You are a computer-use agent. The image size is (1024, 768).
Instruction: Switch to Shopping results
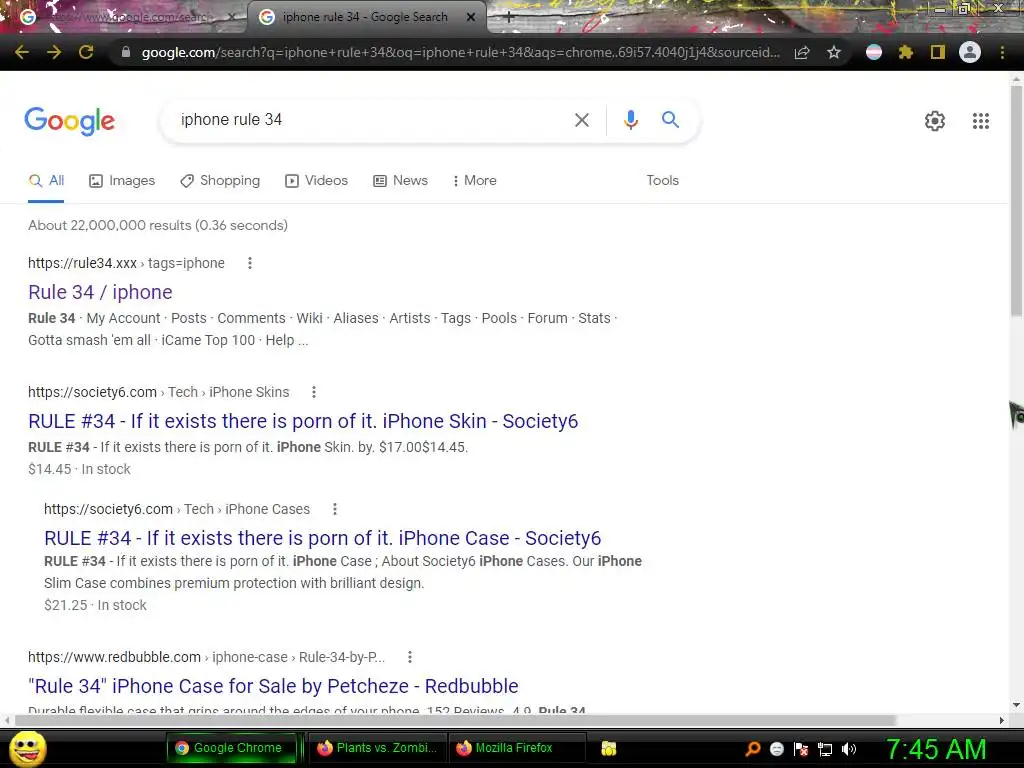[220, 181]
